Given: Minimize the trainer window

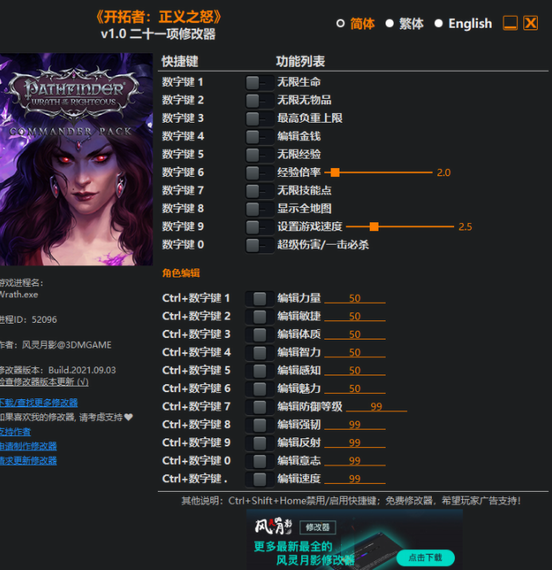Looking at the screenshot, I should click(x=510, y=23).
